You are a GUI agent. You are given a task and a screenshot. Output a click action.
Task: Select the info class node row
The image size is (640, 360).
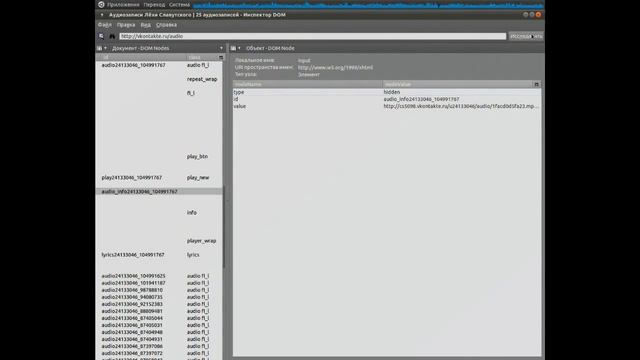click(159, 213)
